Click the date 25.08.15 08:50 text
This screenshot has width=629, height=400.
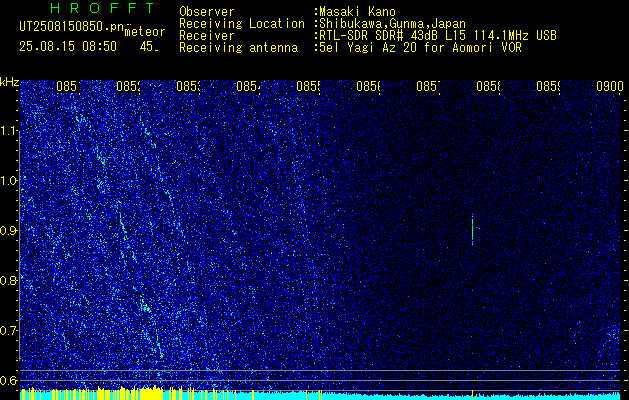pyautogui.click(x=68, y=47)
